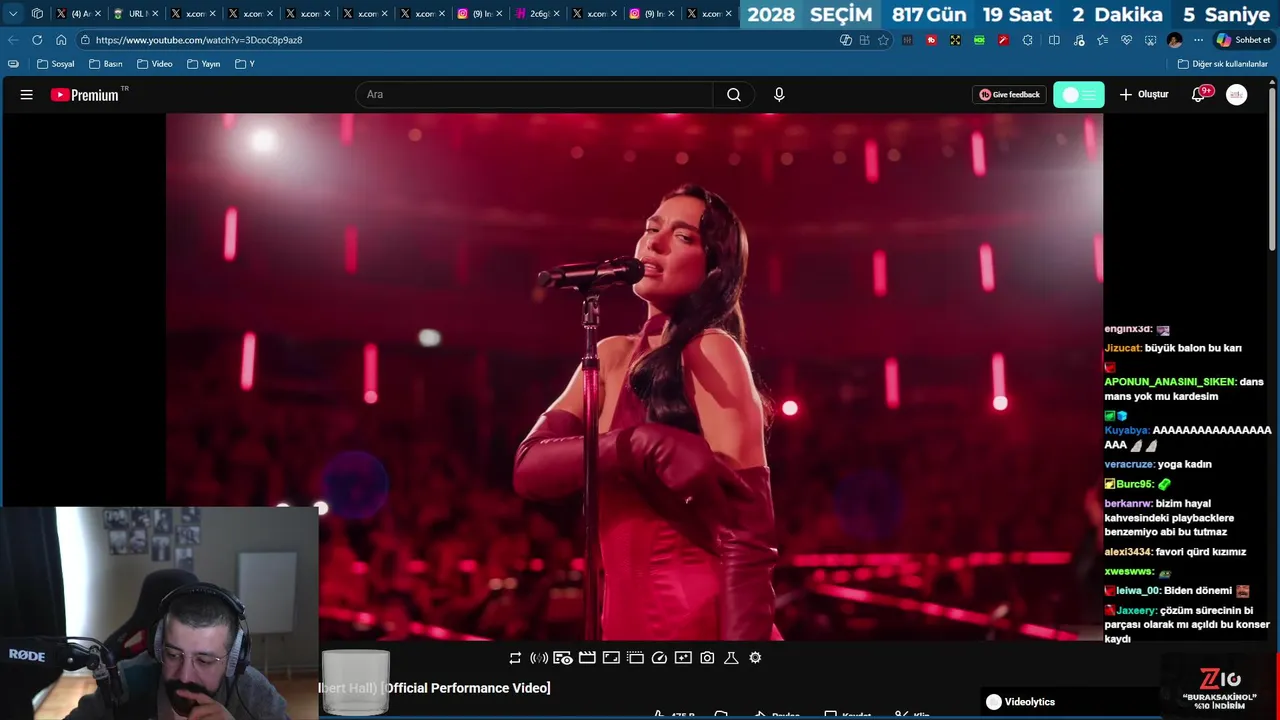Click berkanrw chat username
This screenshot has height=720, width=1280.
(x=1129, y=504)
